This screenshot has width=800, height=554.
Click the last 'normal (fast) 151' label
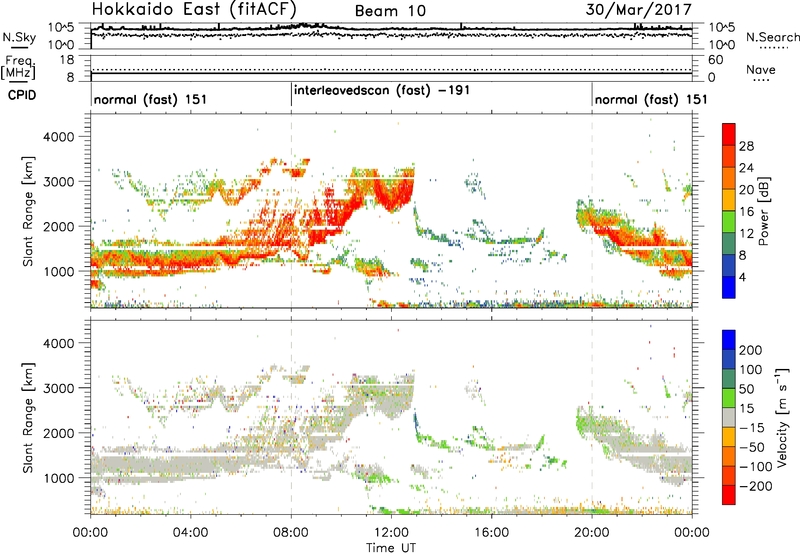coord(651,99)
